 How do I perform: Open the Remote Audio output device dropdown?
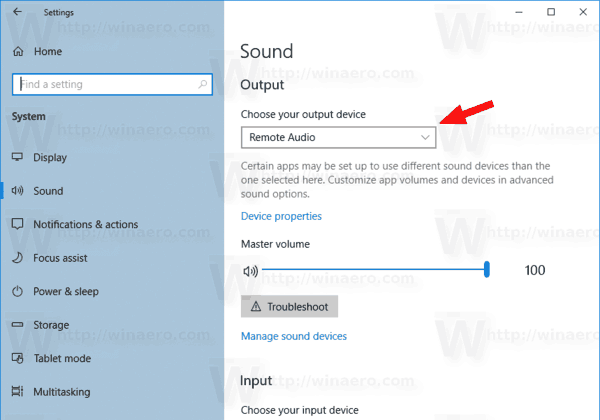click(338, 137)
